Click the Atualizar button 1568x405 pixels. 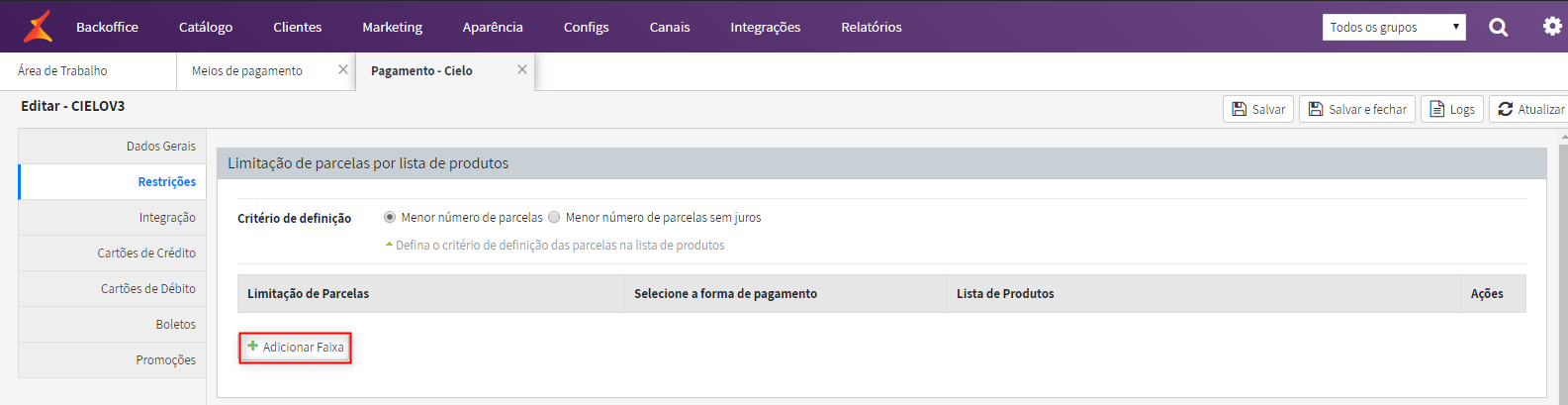pyautogui.click(x=1529, y=109)
